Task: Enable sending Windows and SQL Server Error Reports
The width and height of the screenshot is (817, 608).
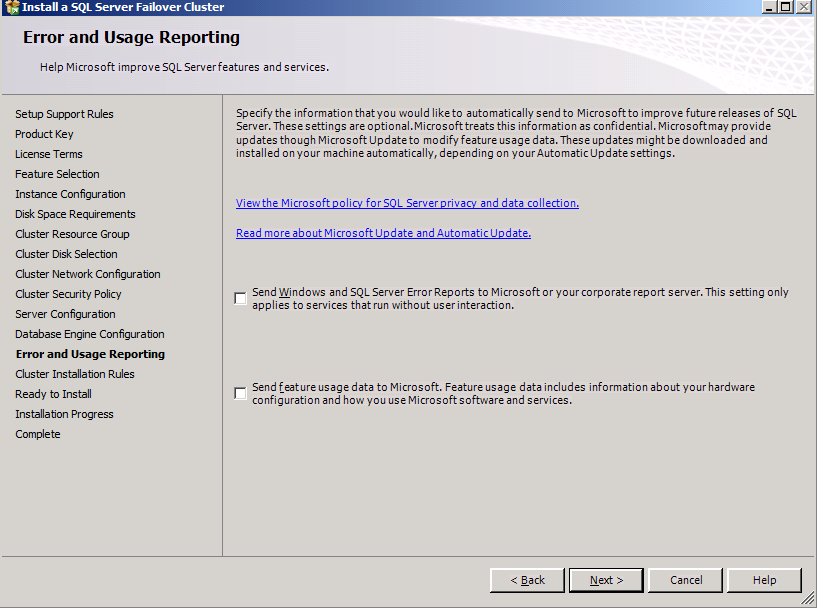Action: 240,299
